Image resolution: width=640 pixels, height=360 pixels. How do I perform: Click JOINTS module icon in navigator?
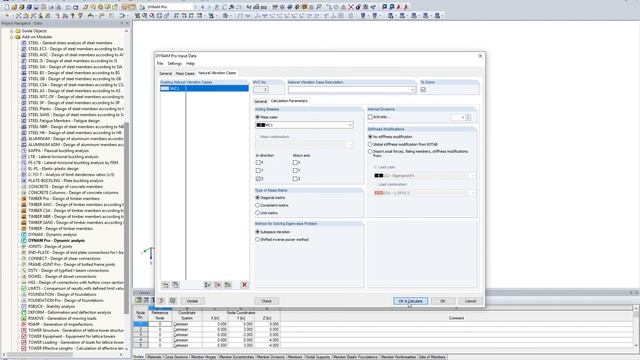click(x=24, y=247)
